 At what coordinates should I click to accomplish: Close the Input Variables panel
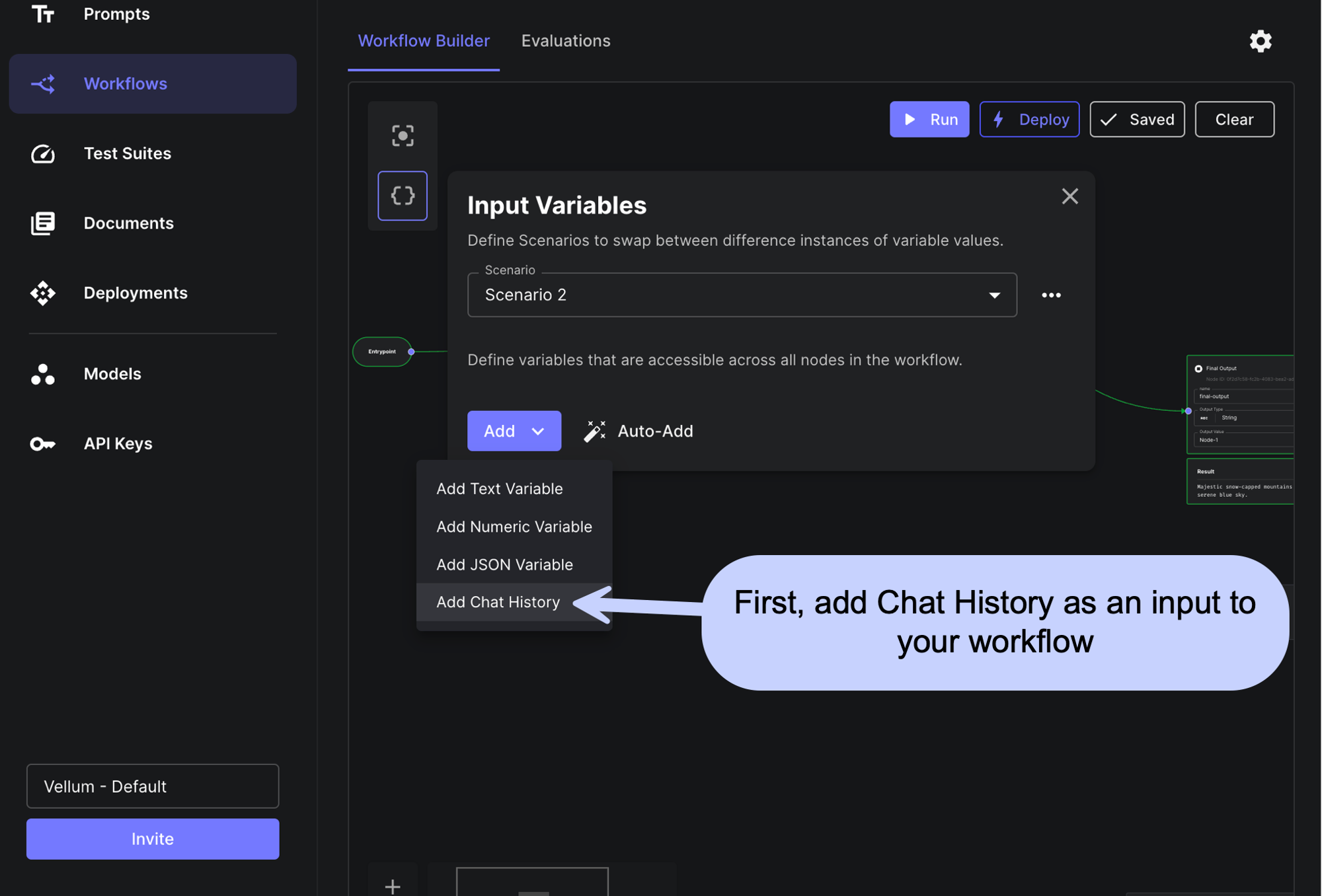point(1069,196)
